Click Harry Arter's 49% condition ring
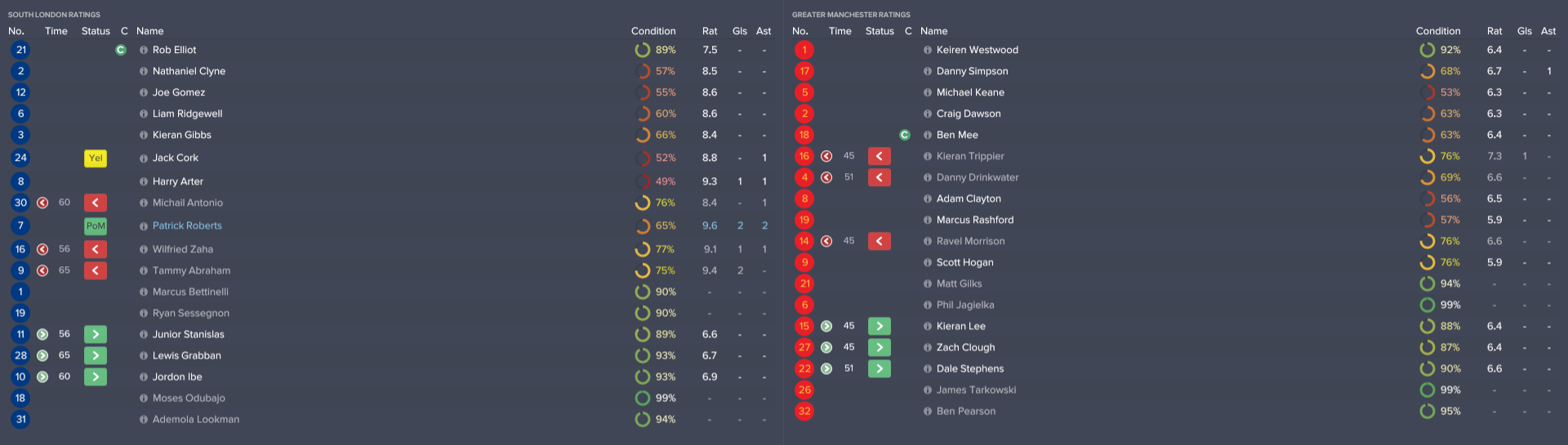 [x=643, y=181]
